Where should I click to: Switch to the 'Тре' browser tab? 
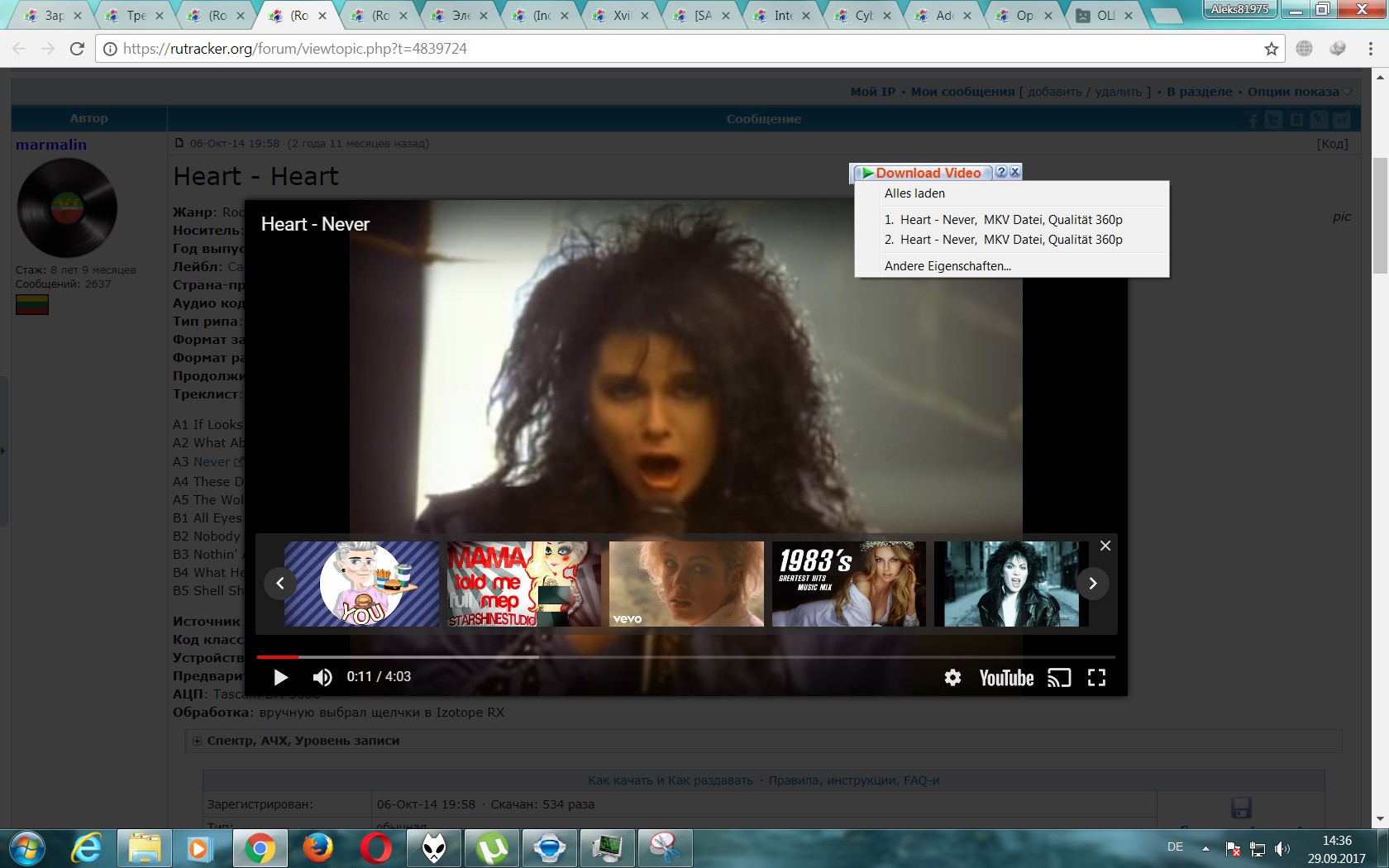pyautogui.click(x=136, y=15)
